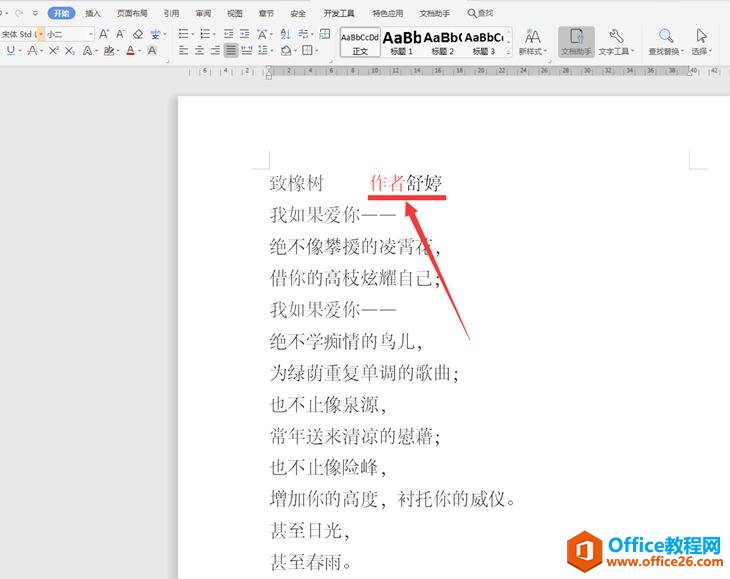Click the poem title 致橡树
730x579 pixels.
[297, 183]
